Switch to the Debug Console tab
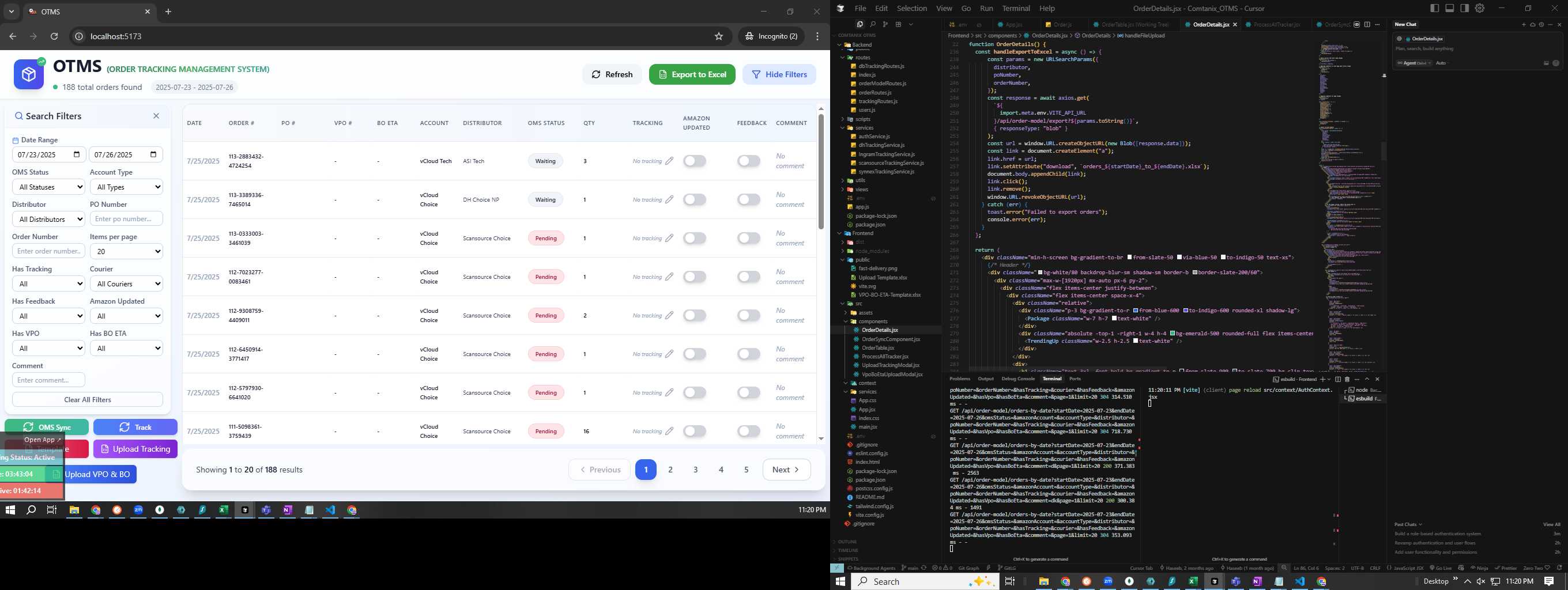The image size is (1568, 590). [x=1017, y=379]
